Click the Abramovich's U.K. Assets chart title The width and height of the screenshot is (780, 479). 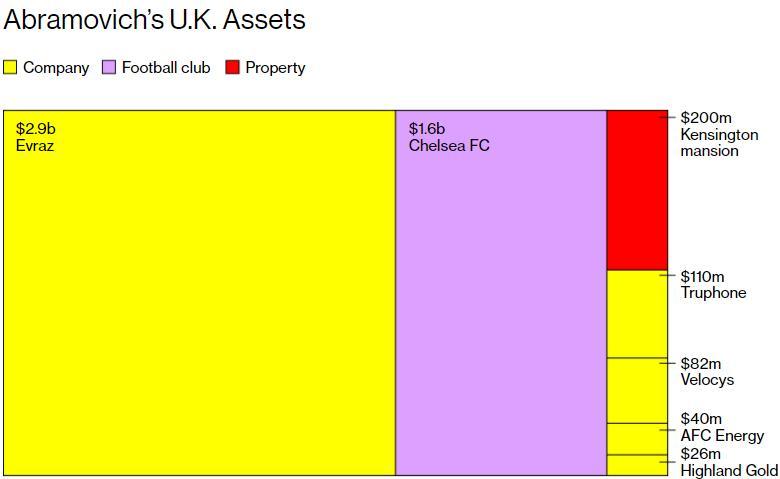click(154, 20)
